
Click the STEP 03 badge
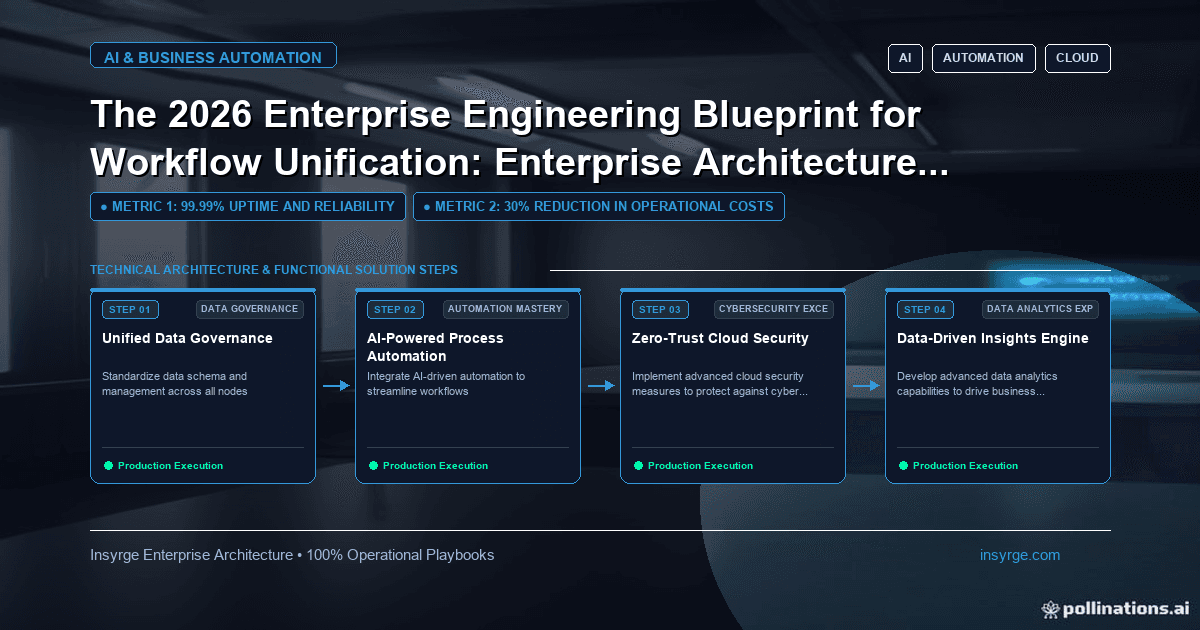[x=660, y=309]
